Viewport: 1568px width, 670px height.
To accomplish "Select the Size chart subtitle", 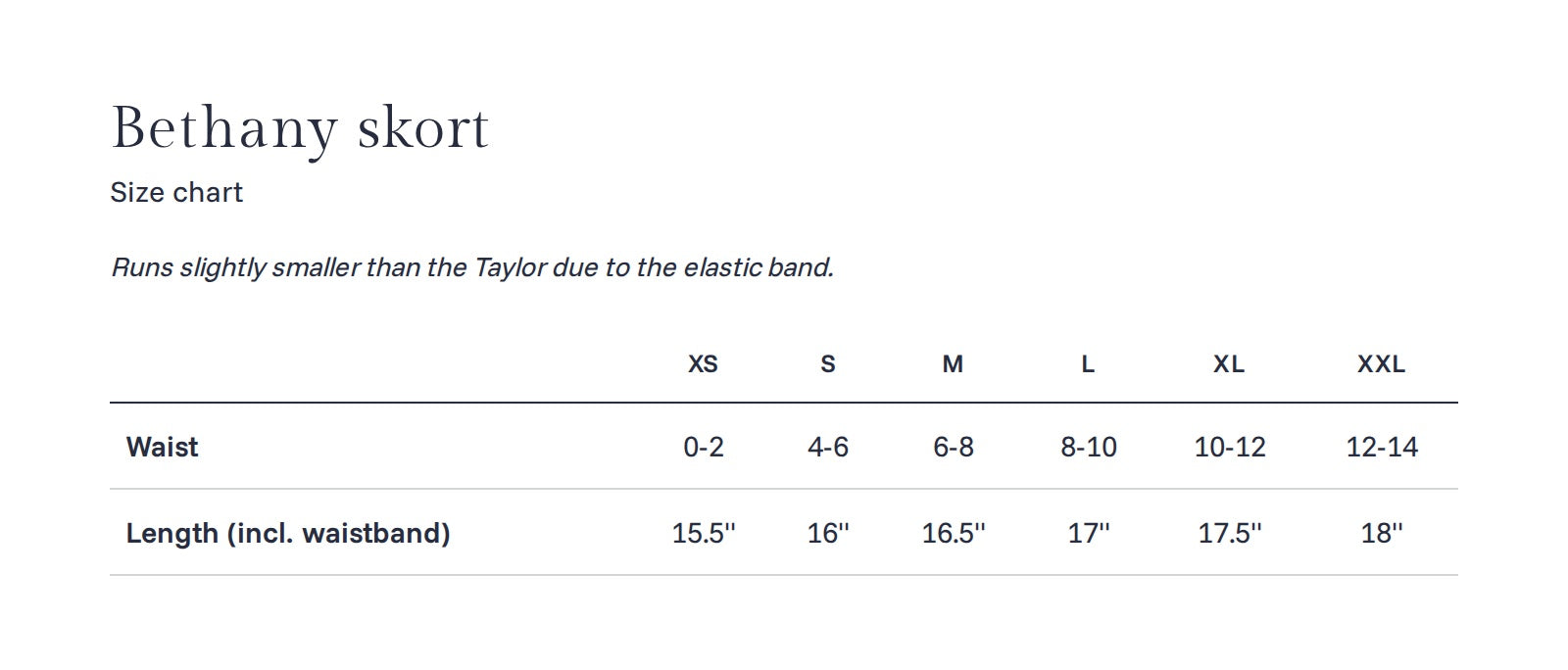I will tap(176, 192).
